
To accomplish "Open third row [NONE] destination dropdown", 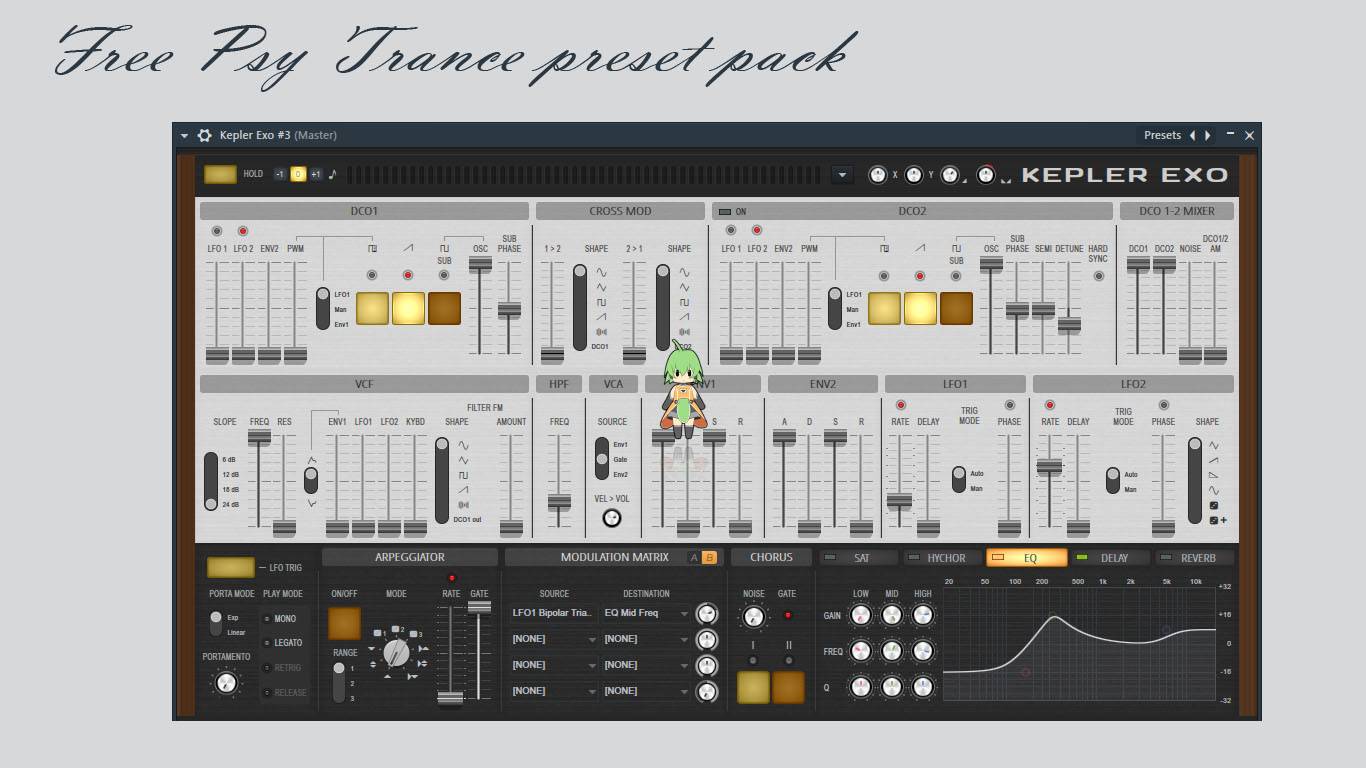I will coord(646,665).
